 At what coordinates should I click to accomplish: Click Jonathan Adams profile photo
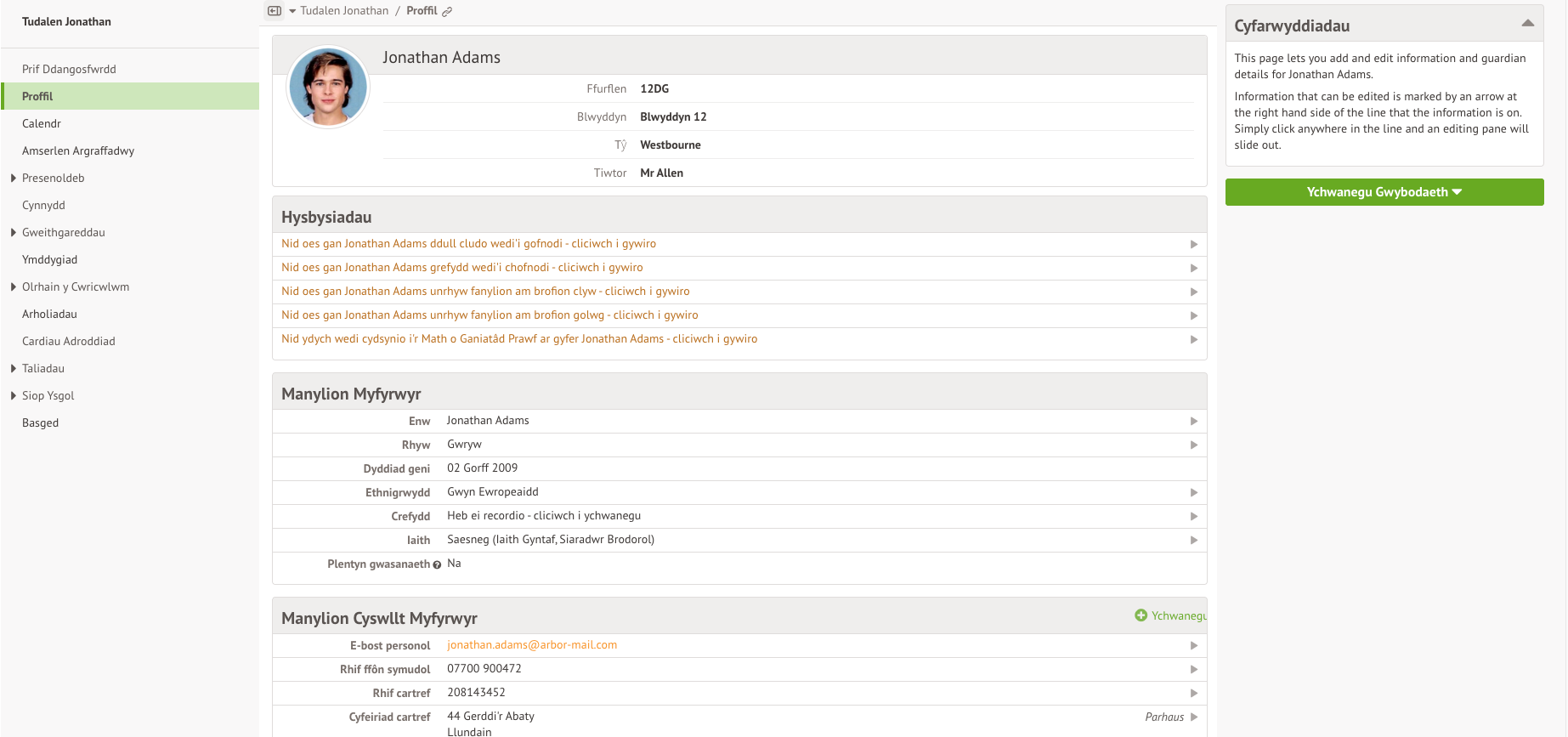[x=328, y=88]
